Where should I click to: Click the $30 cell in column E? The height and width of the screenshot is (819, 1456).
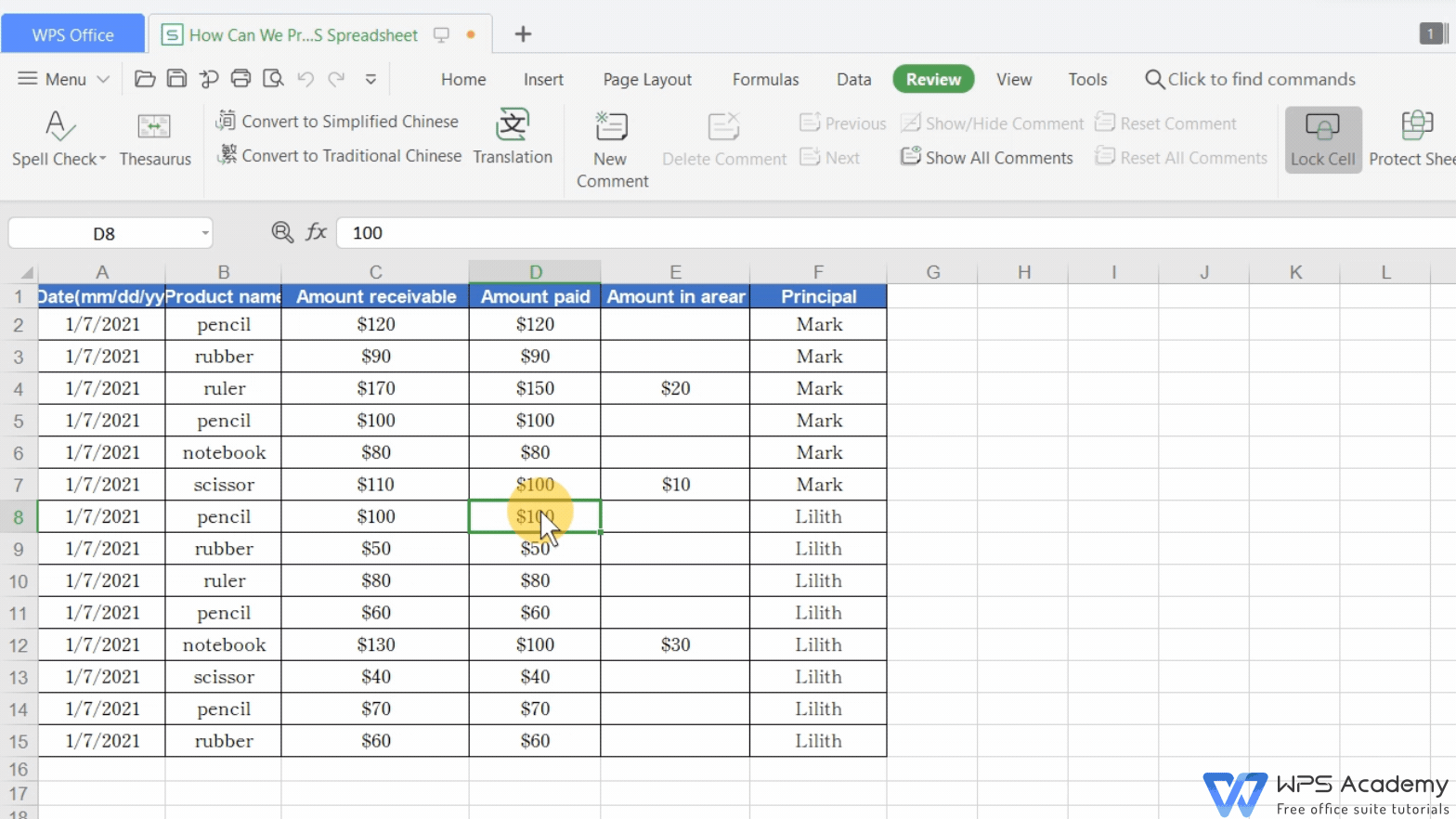tap(675, 644)
